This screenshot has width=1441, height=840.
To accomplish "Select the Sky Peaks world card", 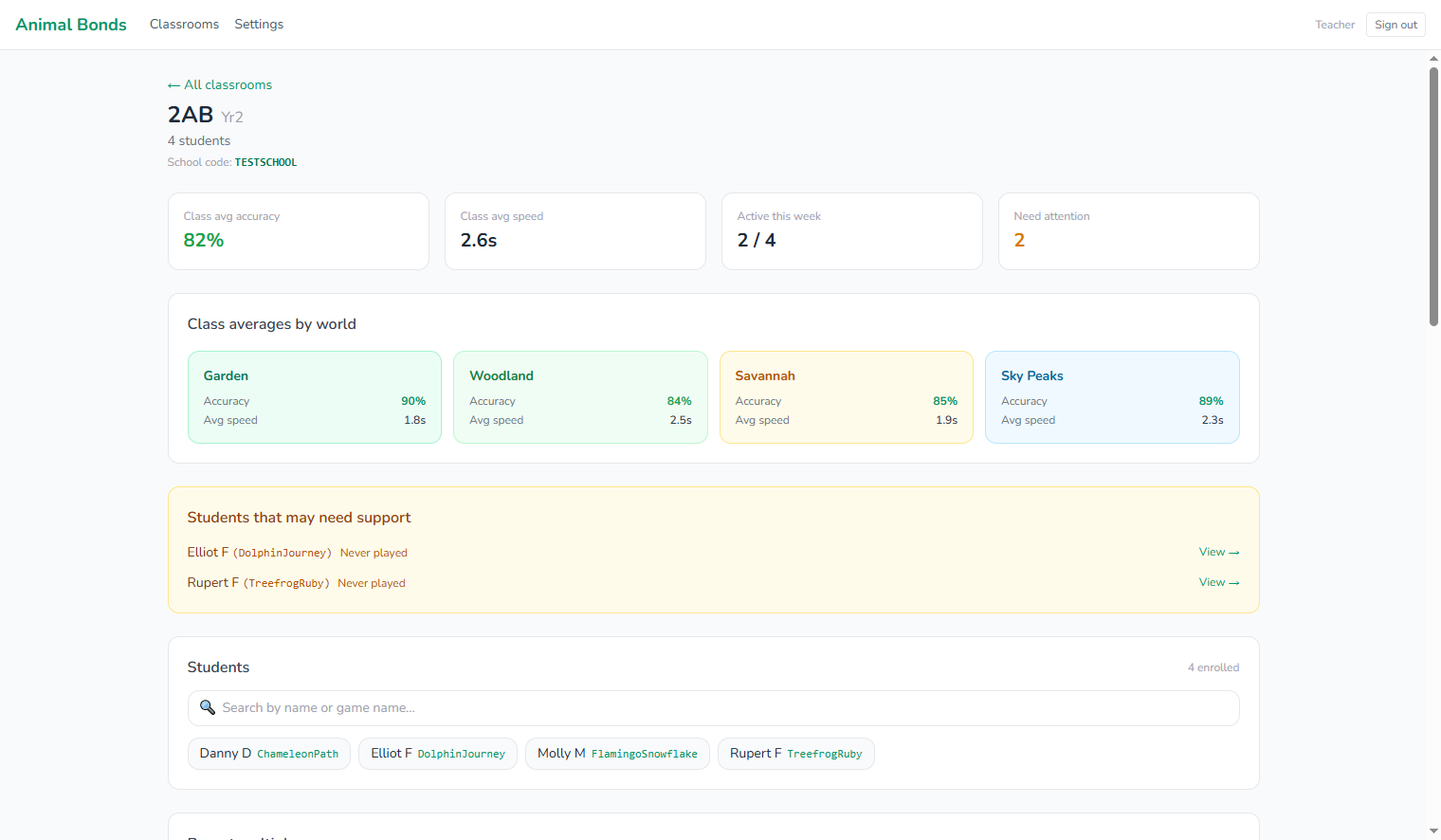I will click(x=1112, y=397).
